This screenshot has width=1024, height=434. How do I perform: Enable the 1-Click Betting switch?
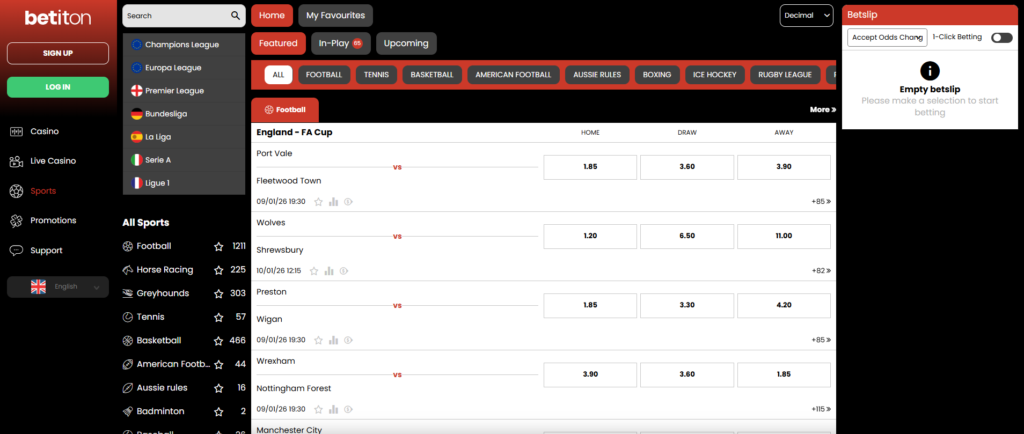click(1001, 37)
